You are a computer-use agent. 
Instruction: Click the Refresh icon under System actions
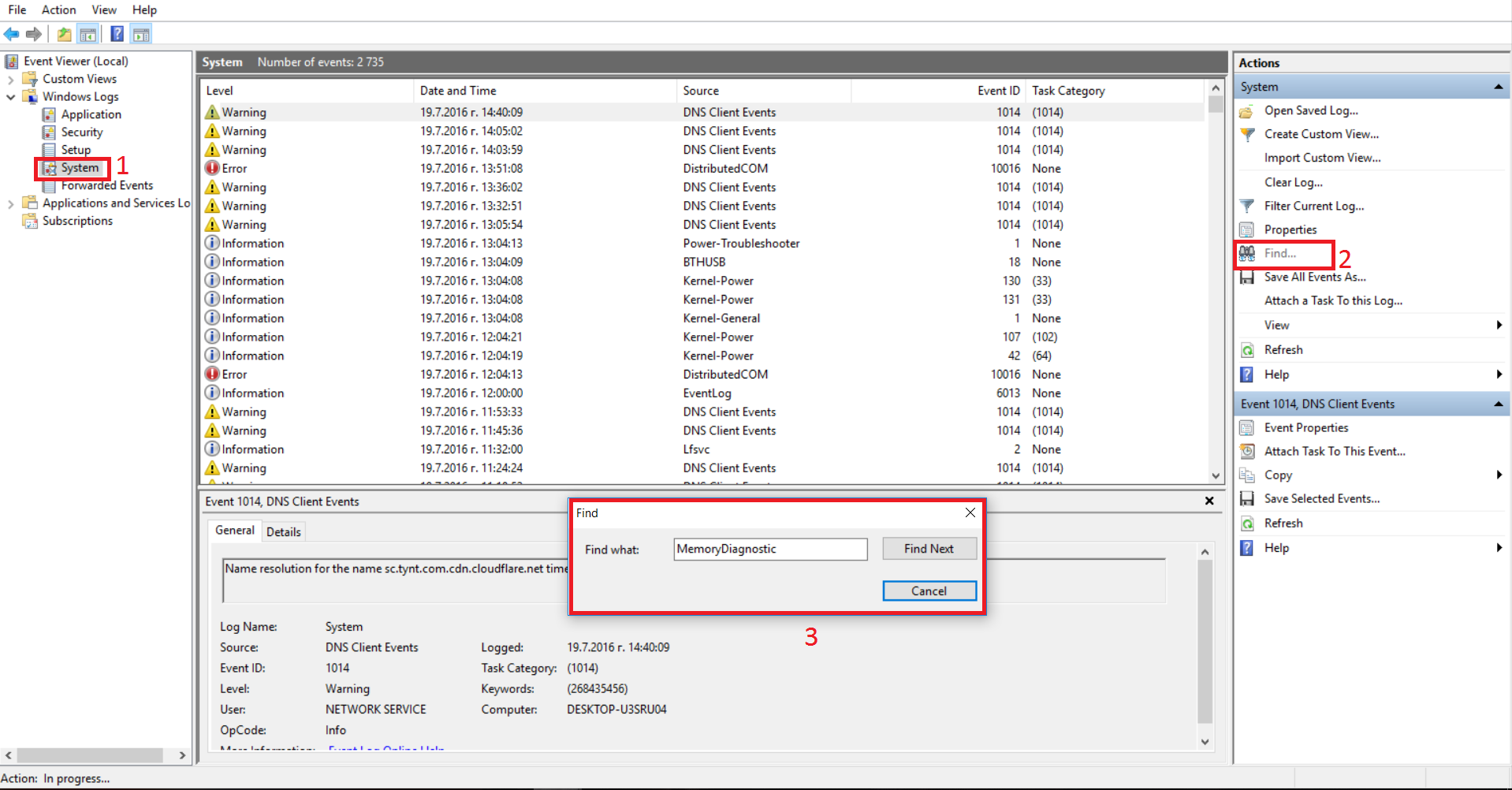point(1246,350)
